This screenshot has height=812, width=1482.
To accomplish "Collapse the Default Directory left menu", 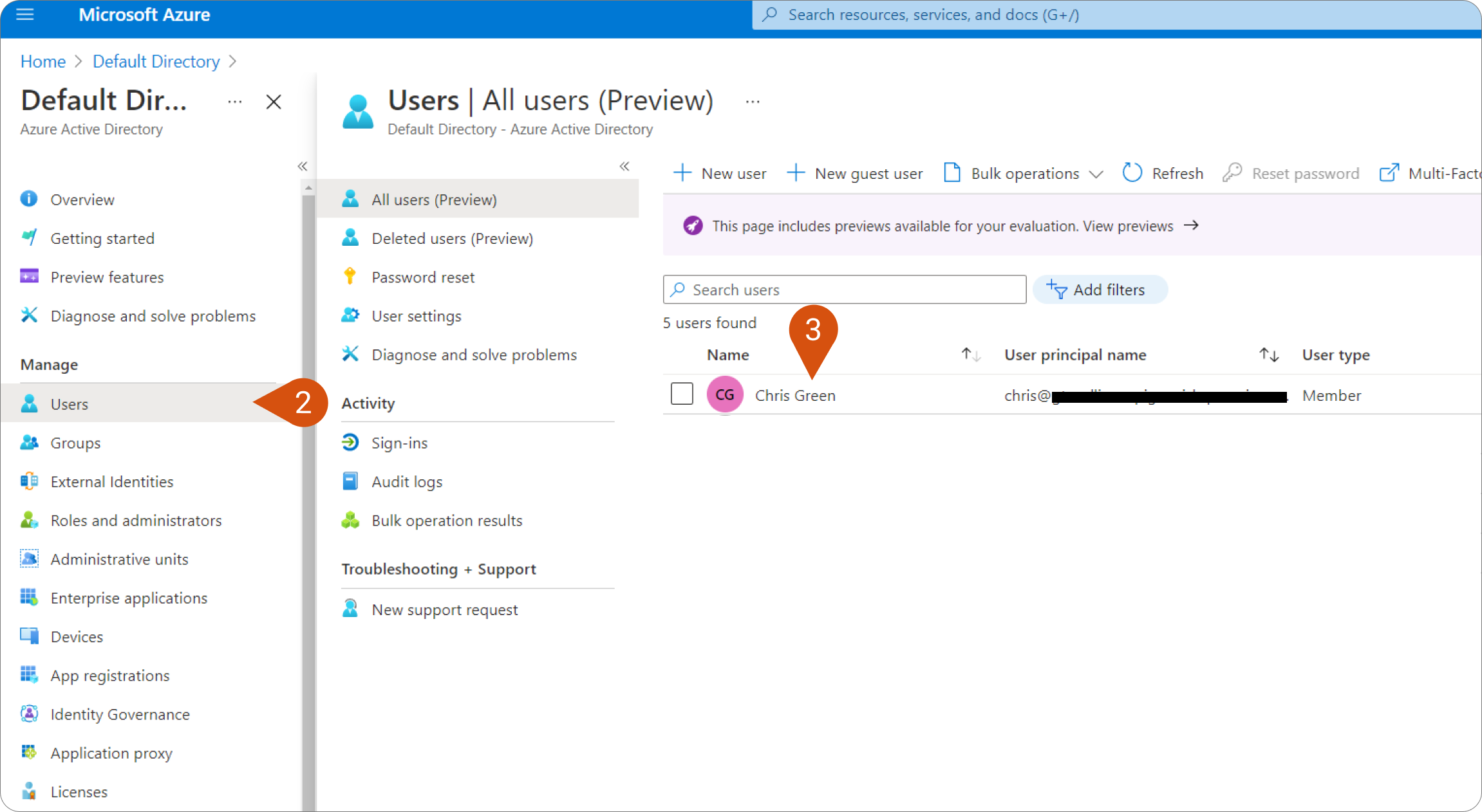I will point(302,166).
